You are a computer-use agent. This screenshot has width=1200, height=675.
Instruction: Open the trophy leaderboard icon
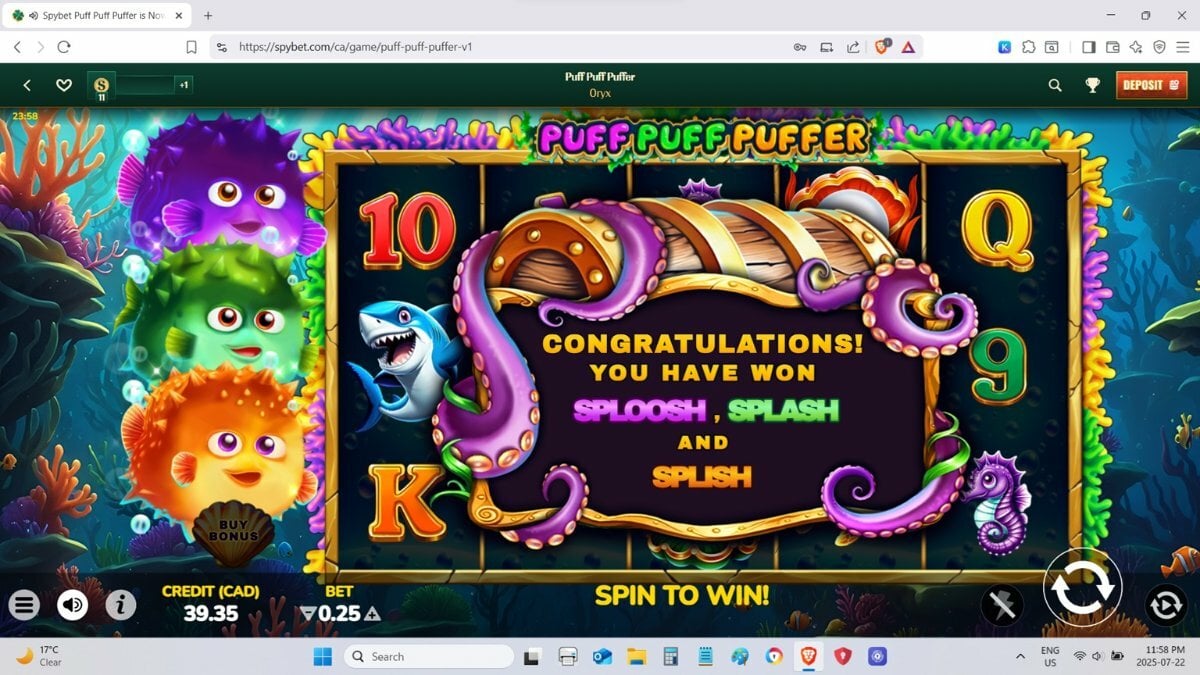(1093, 86)
